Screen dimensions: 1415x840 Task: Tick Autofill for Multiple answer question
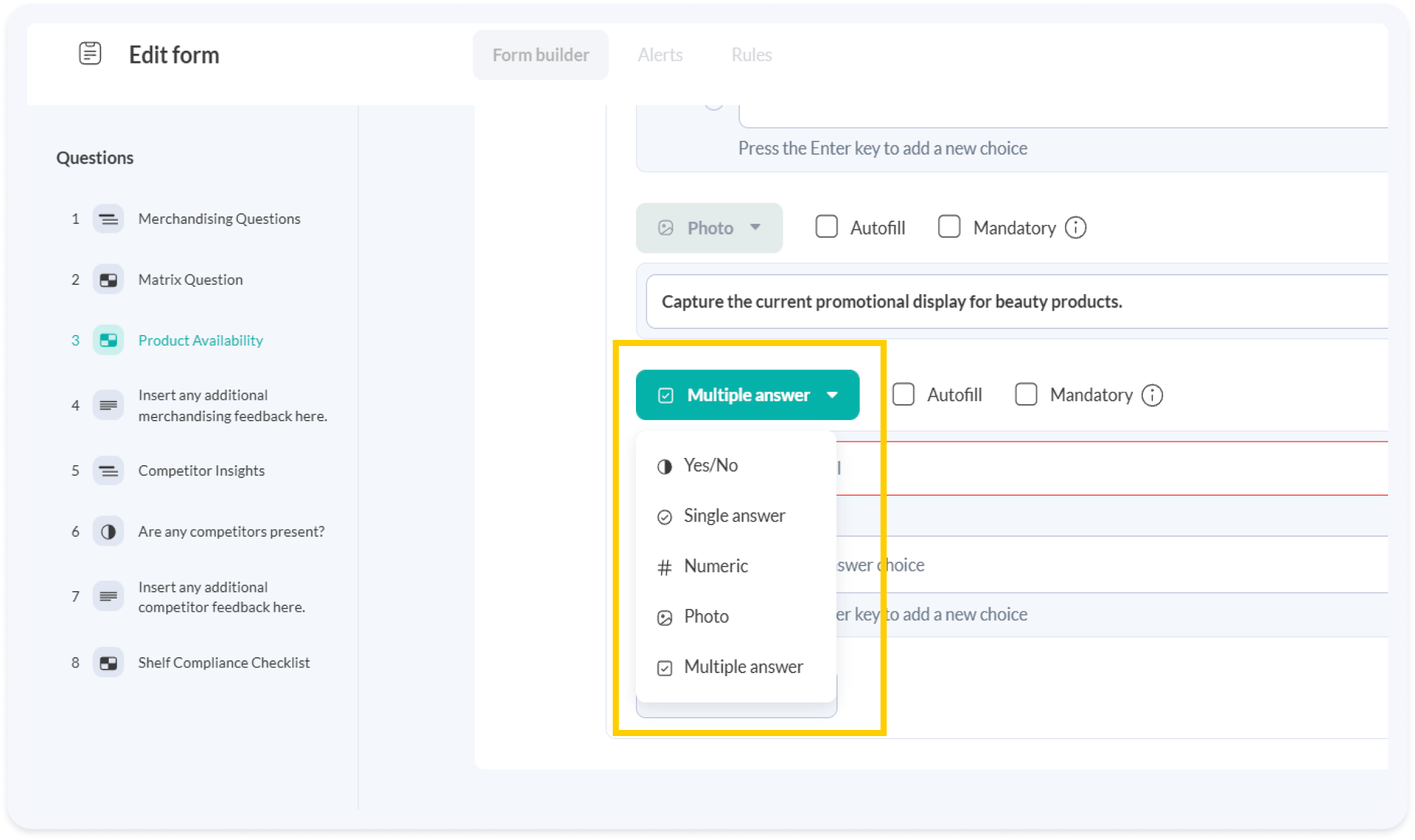tap(903, 394)
